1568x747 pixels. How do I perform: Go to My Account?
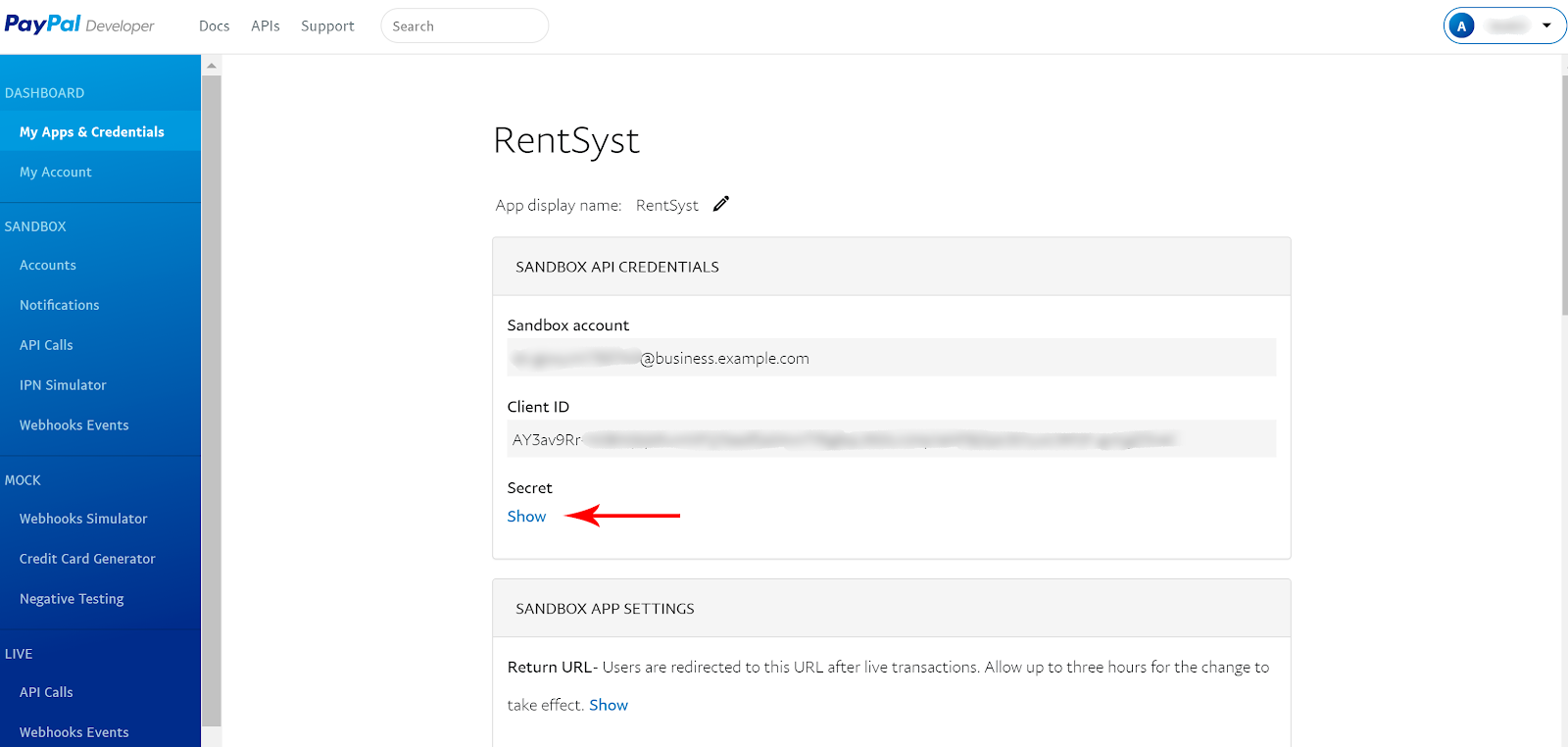tap(56, 172)
